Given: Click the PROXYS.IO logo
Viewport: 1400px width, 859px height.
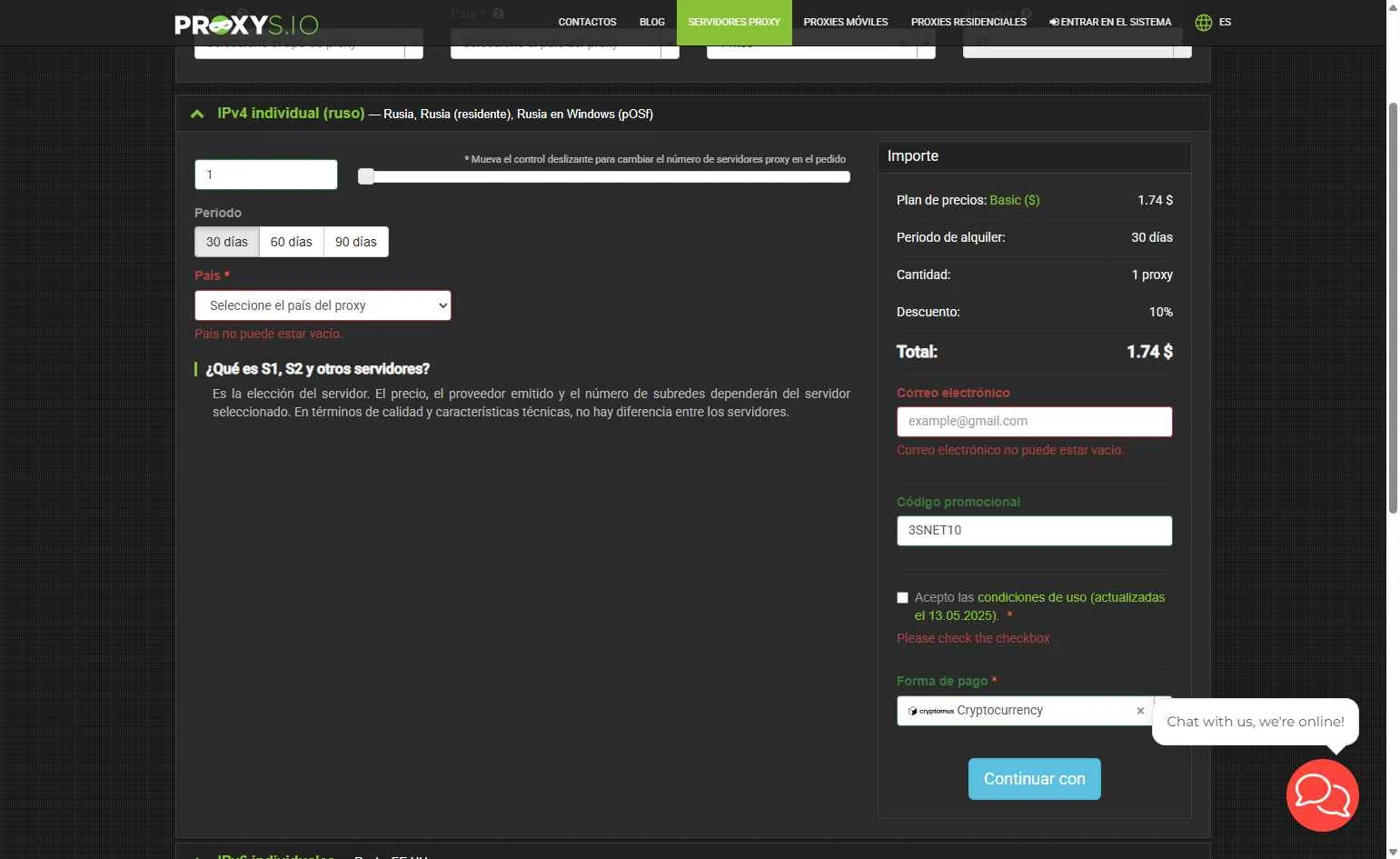Looking at the screenshot, I should point(246,24).
